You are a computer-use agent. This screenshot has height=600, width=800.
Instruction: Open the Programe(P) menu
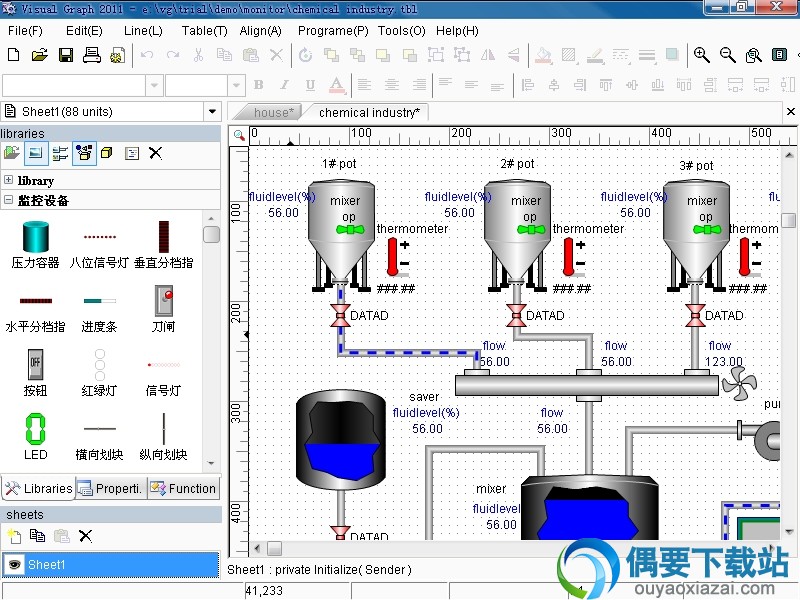point(333,31)
